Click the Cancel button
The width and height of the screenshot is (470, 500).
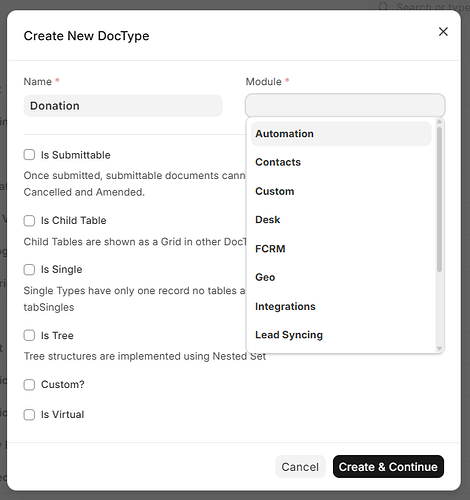pyautogui.click(x=300, y=466)
